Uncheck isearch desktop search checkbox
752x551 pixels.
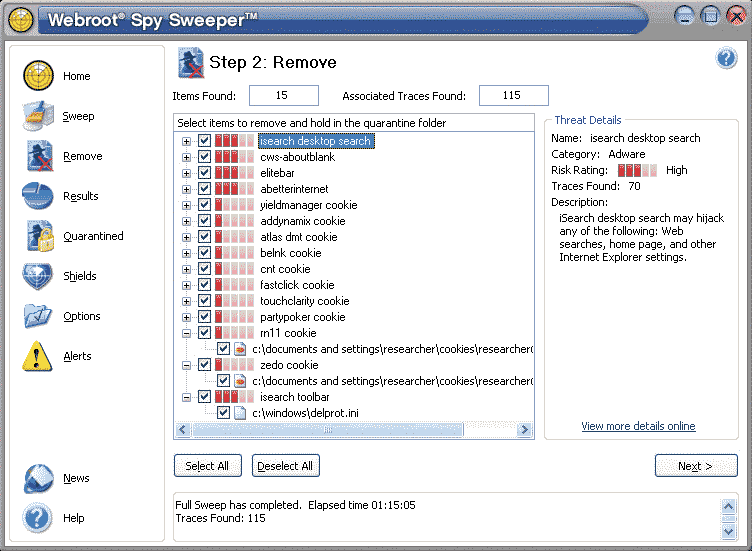click(205, 141)
